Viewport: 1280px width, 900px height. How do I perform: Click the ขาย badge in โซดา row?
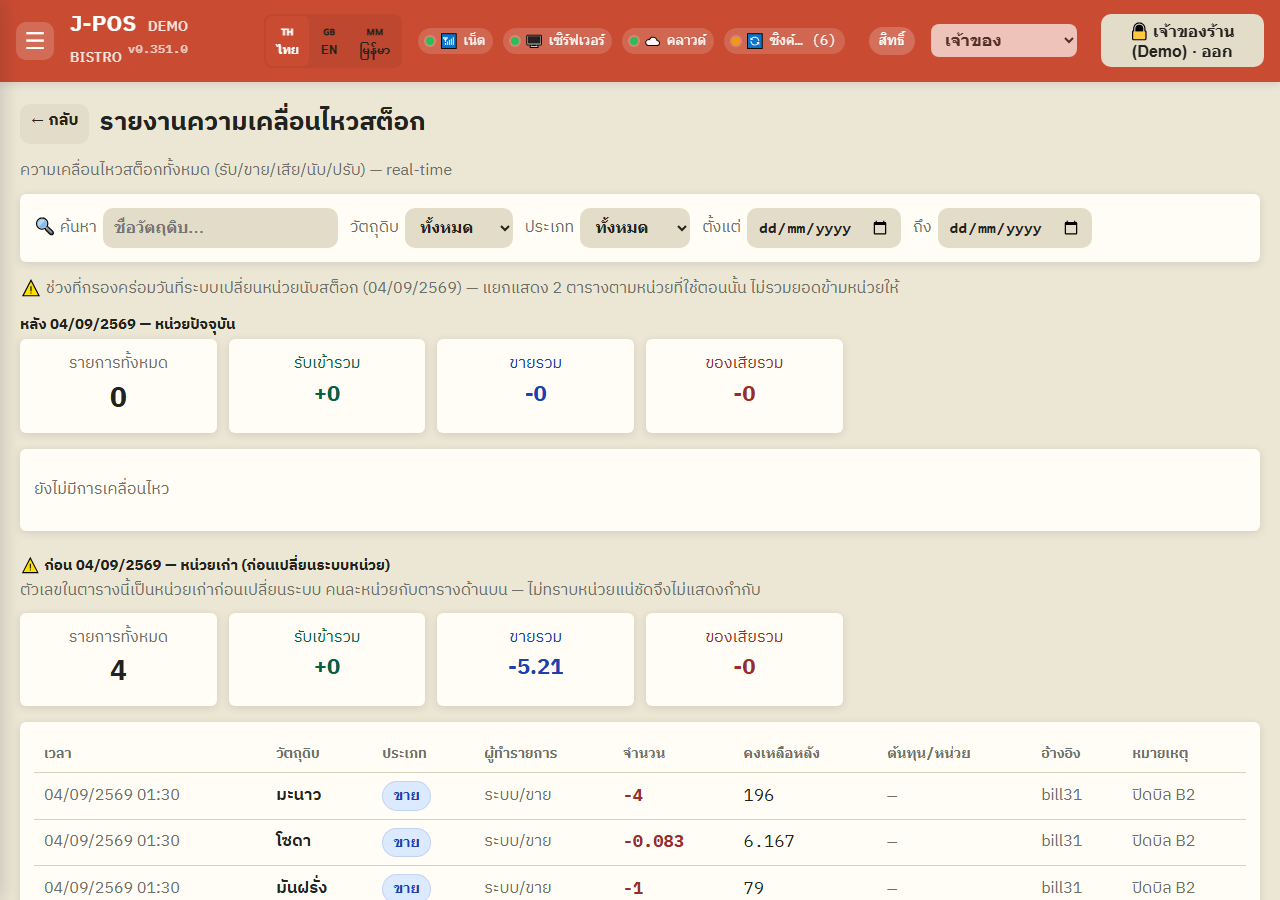coord(406,842)
